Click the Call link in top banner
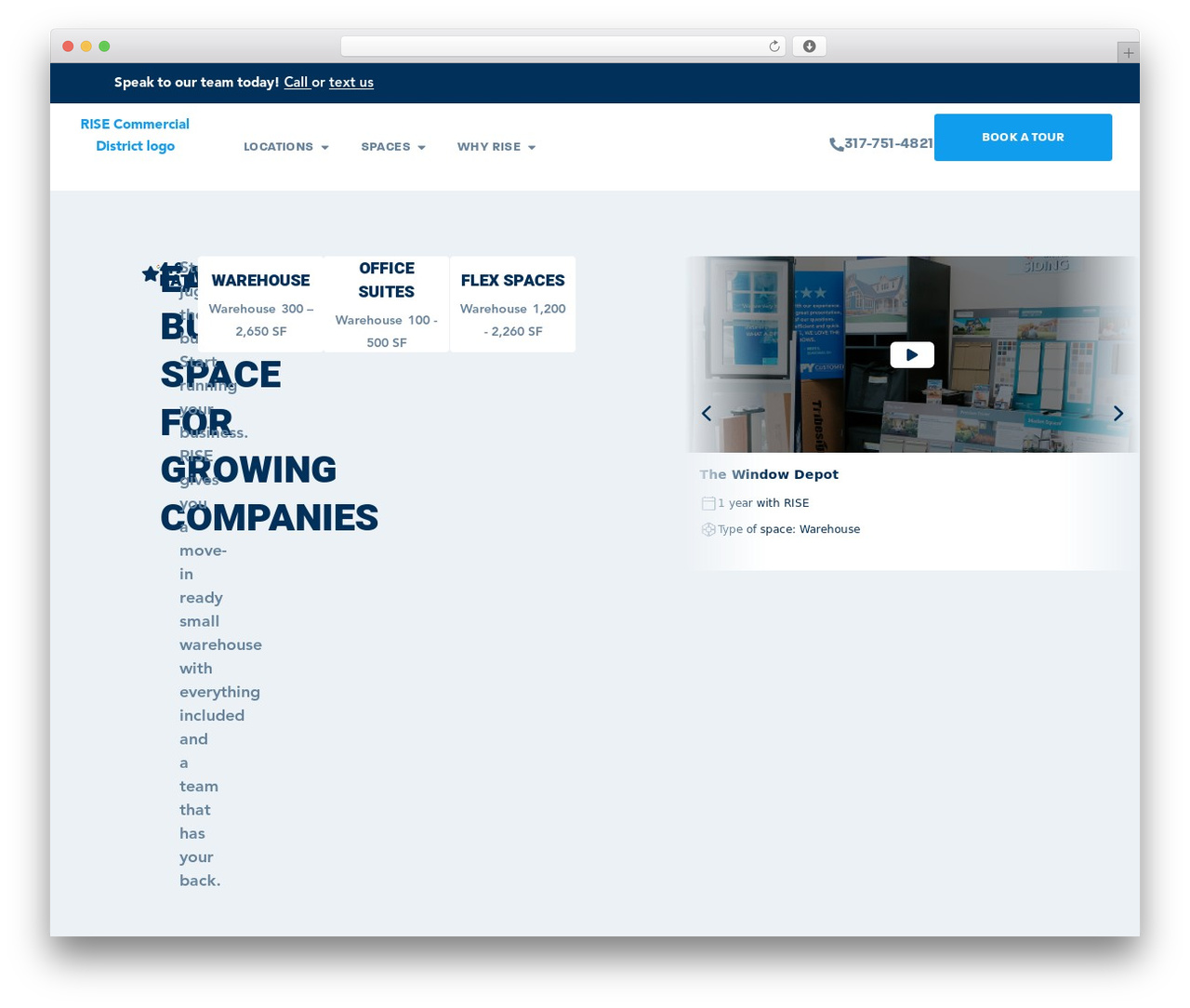 coord(296,82)
